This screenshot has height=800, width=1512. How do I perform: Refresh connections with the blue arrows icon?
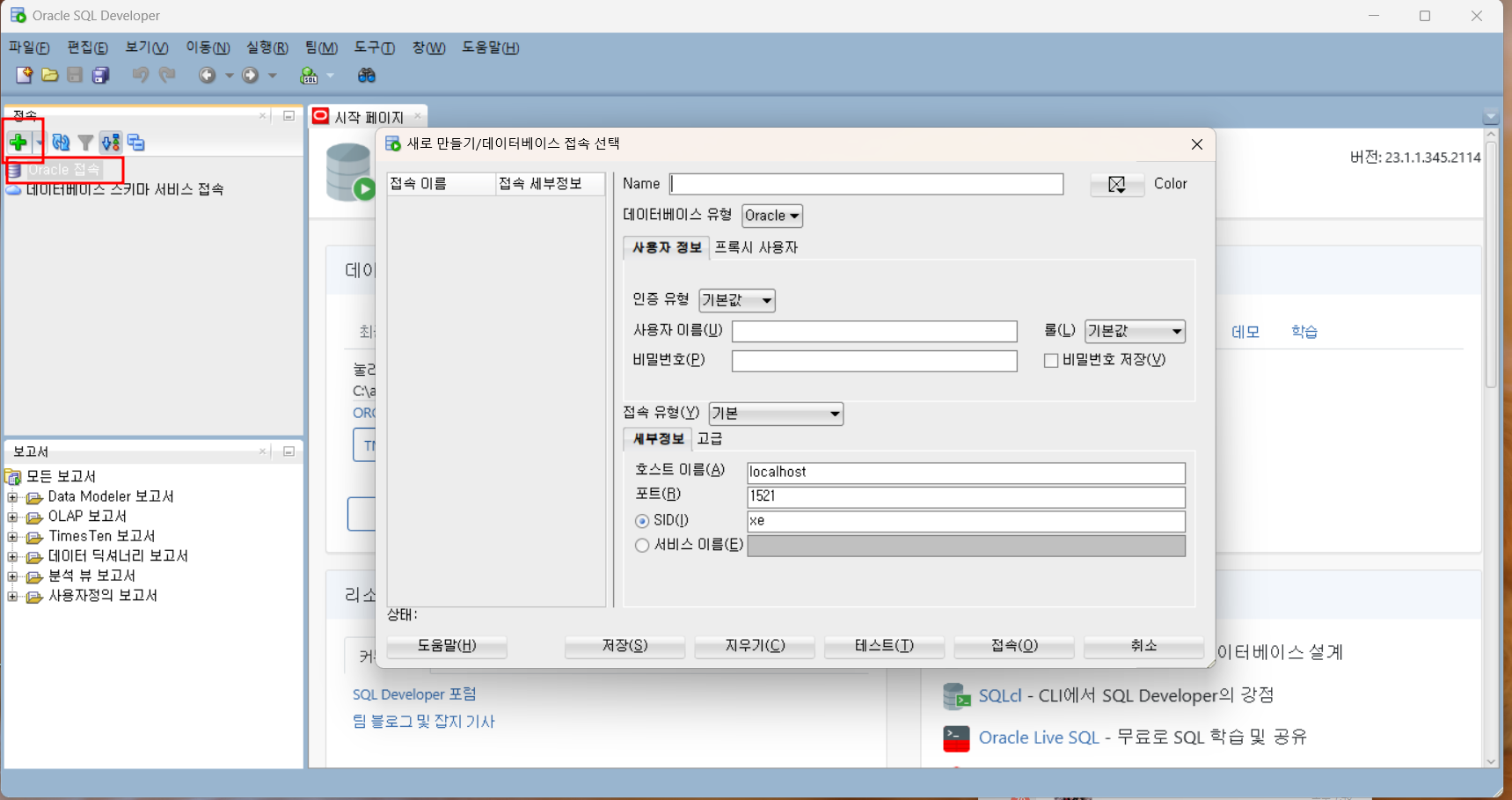coord(61,142)
